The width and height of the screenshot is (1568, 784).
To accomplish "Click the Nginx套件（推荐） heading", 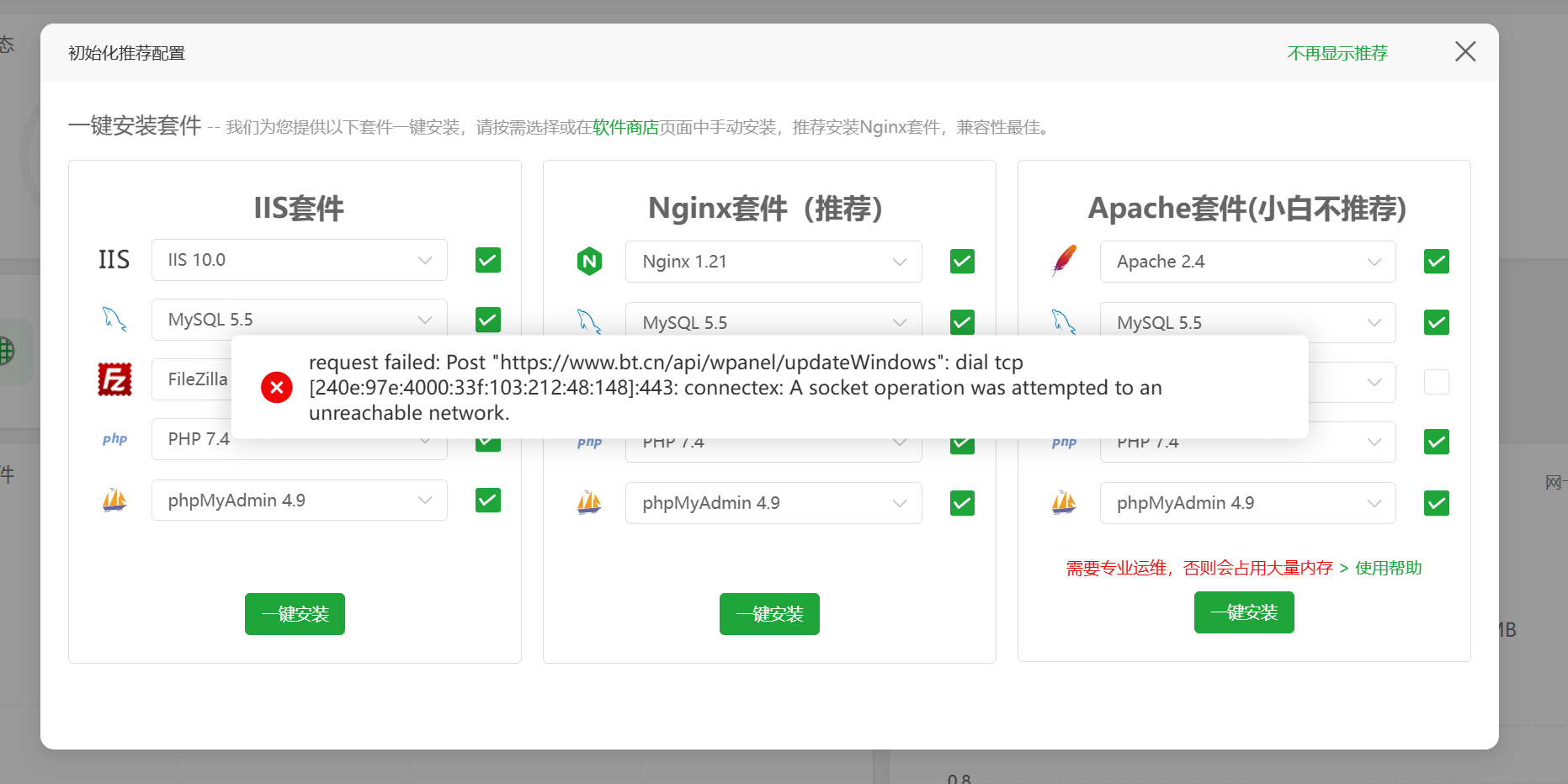I will (765, 208).
